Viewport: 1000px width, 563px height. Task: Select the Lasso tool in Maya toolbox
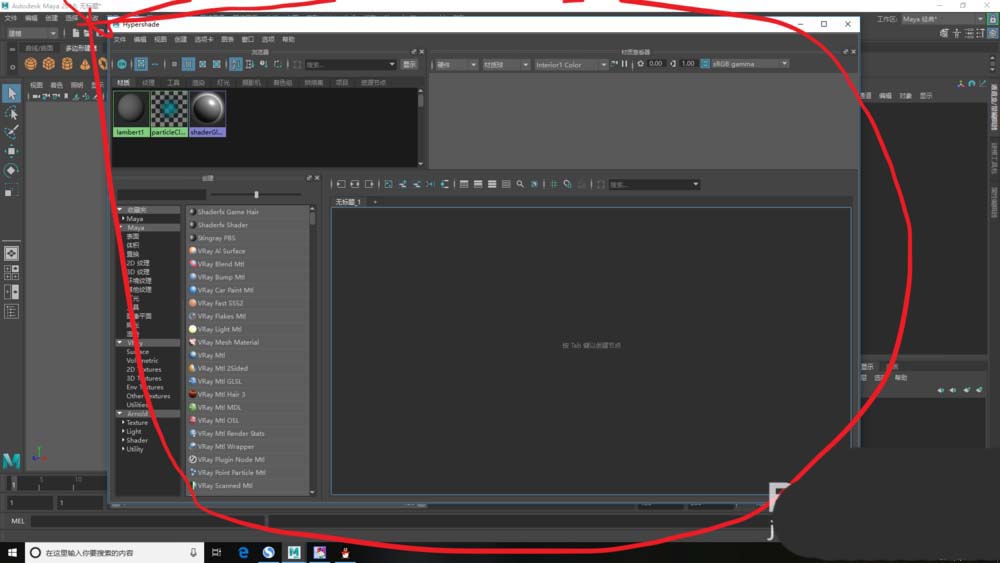click(11, 113)
